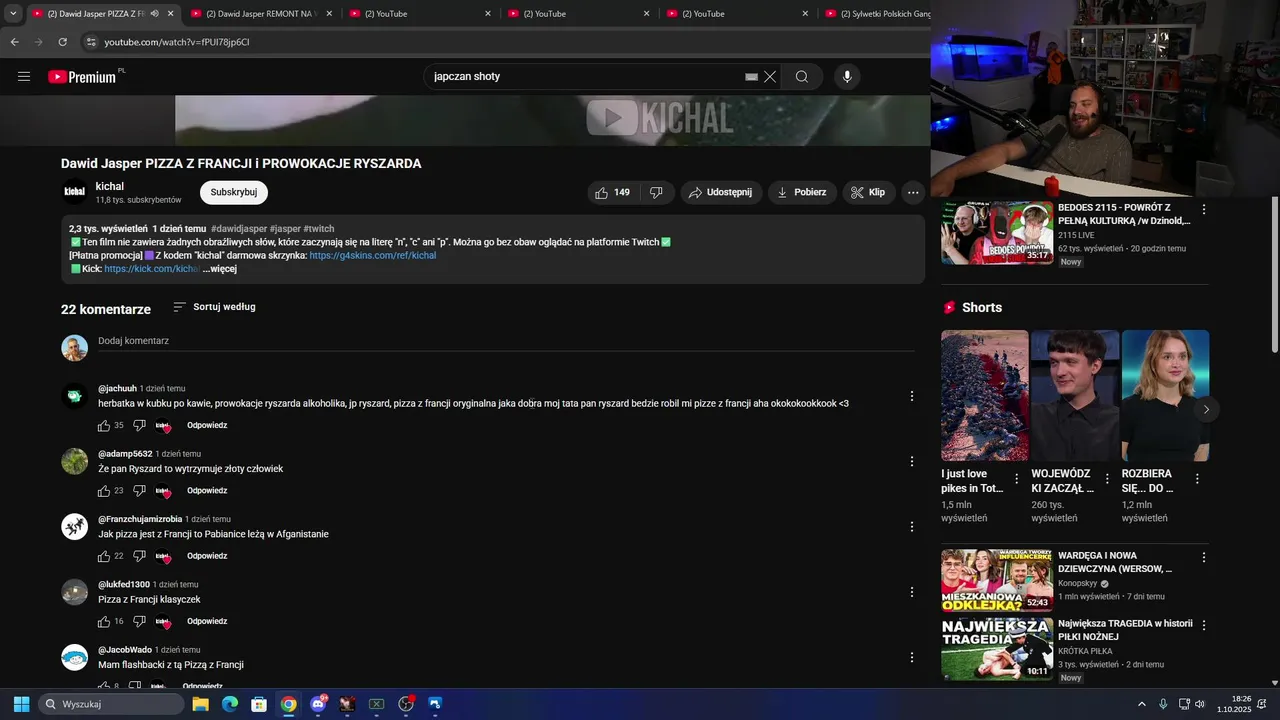The height and width of the screenshot is (720, 1280).
Task: Open Microsoft Edge from taskbar
Action: point(229,704)
